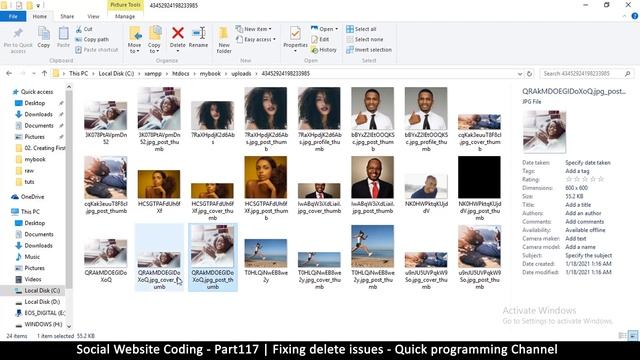The width and height of the screenshot is (640, 360).
Task: Click htdocs in the address bar
Action: 181,73
